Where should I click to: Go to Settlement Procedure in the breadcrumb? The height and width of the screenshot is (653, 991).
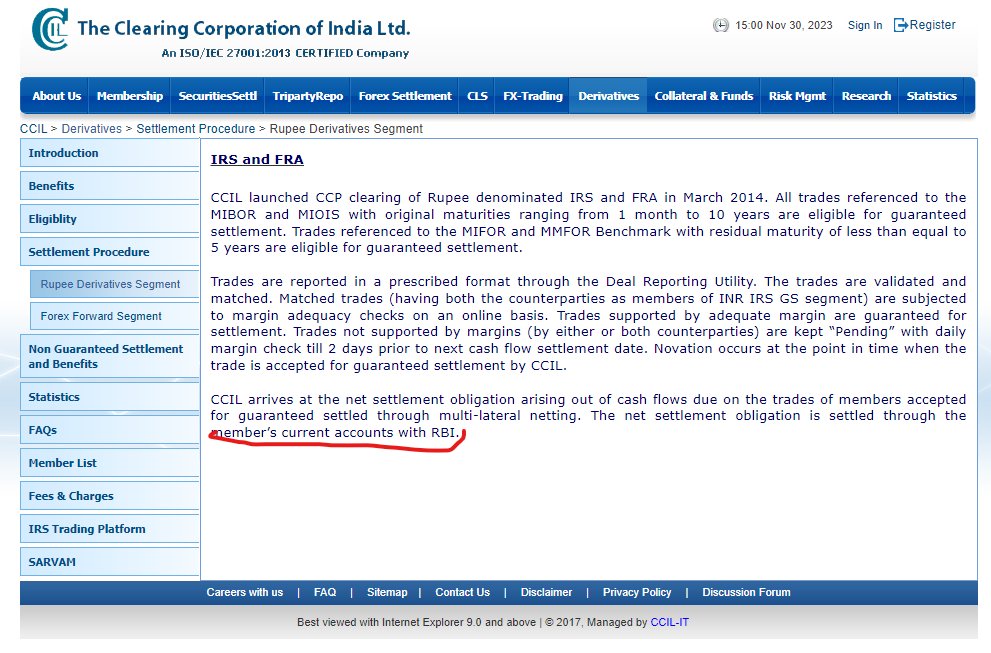point(196,129)
